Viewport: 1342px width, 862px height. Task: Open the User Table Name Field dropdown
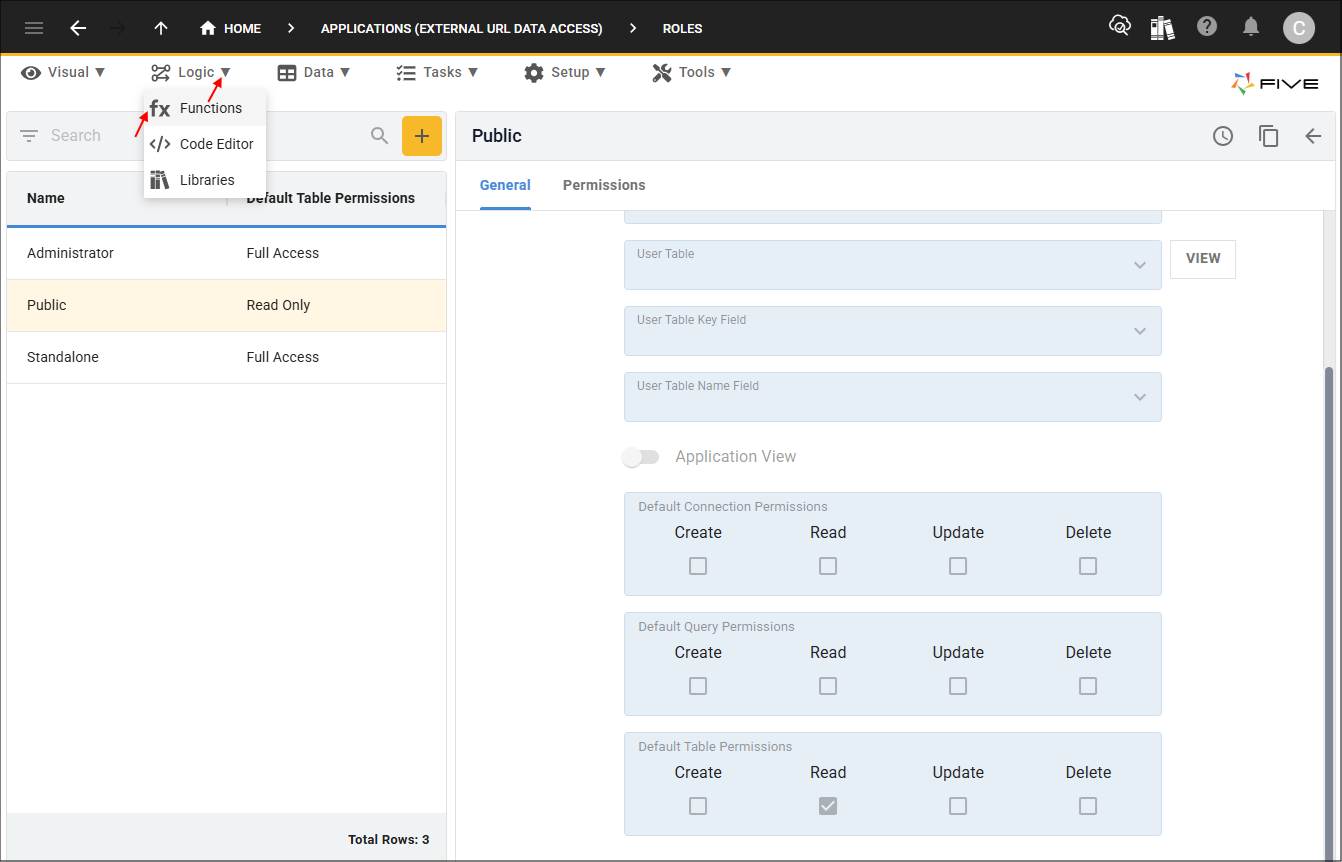click(x=1139, y=397)
